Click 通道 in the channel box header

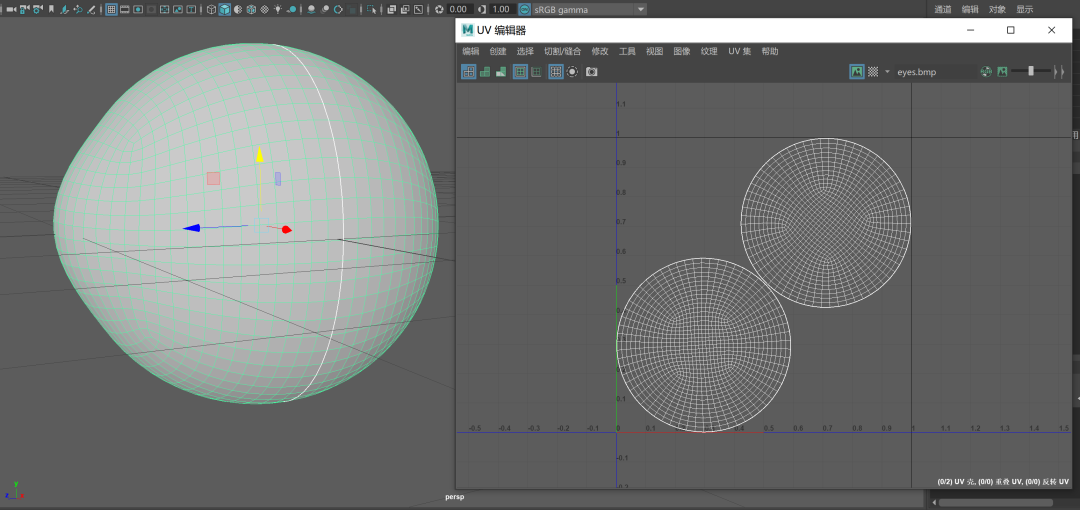[943, 9]
